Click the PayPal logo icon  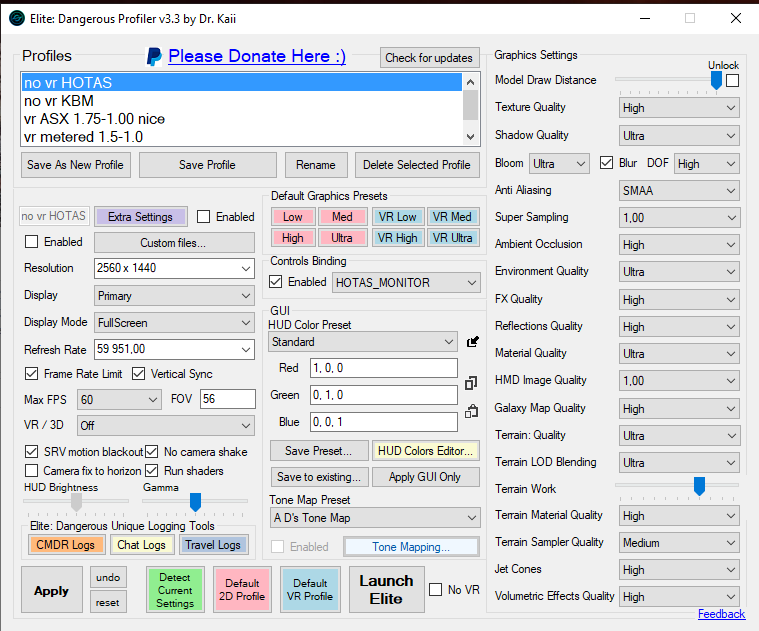pos(154,57)
